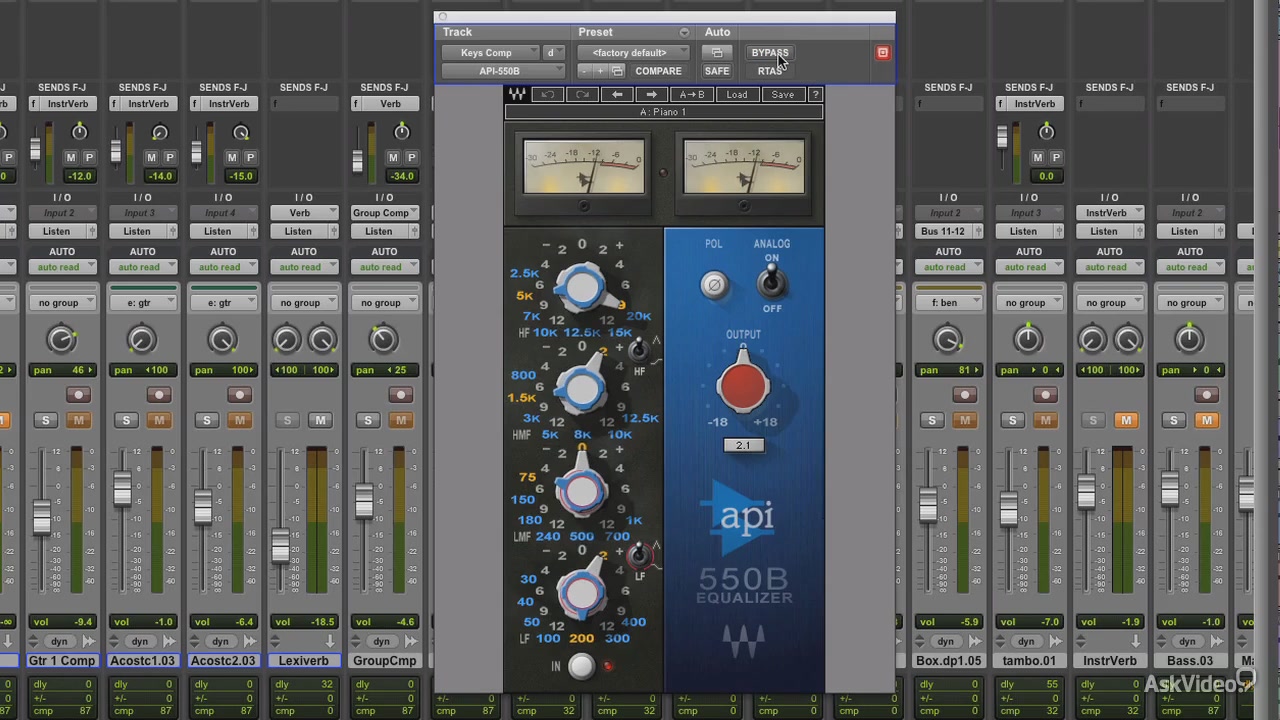
Task: Go to previous preset with left arrow
Action: coord(617,95)
